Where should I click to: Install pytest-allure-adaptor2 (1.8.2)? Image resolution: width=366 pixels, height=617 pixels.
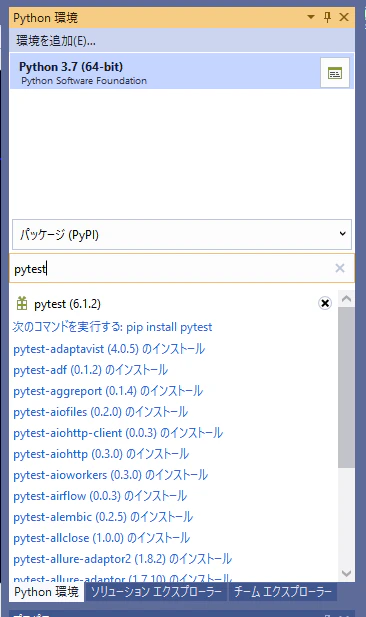pyautogui.click(x=122, y=559)
